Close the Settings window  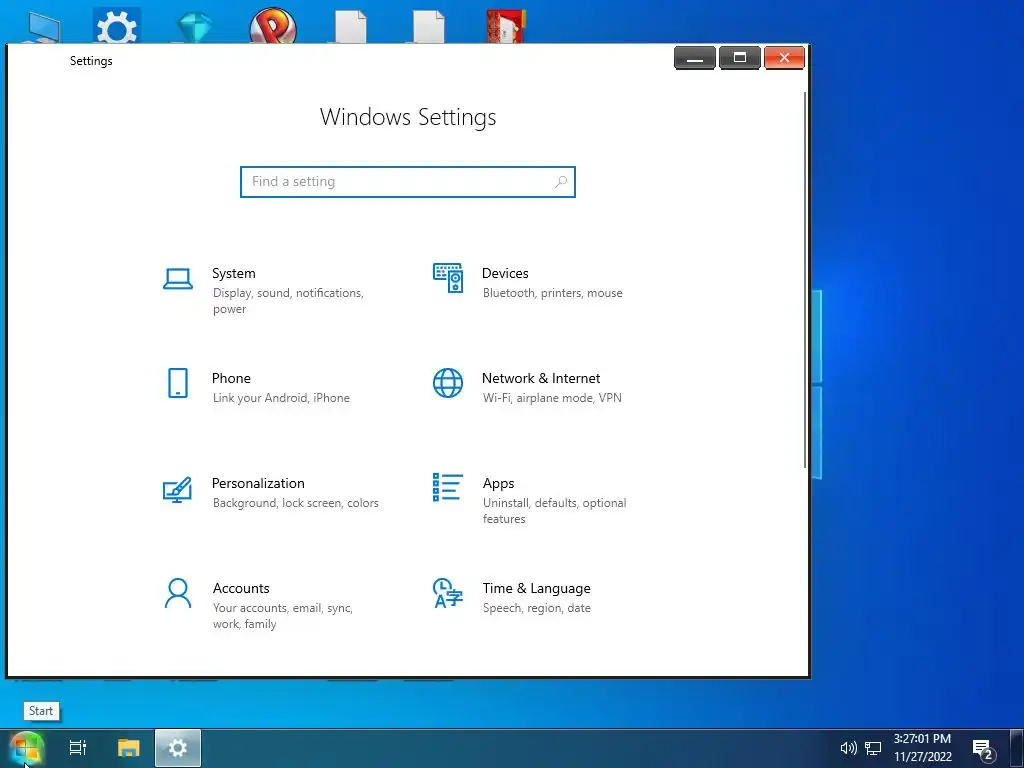[784, 58]
